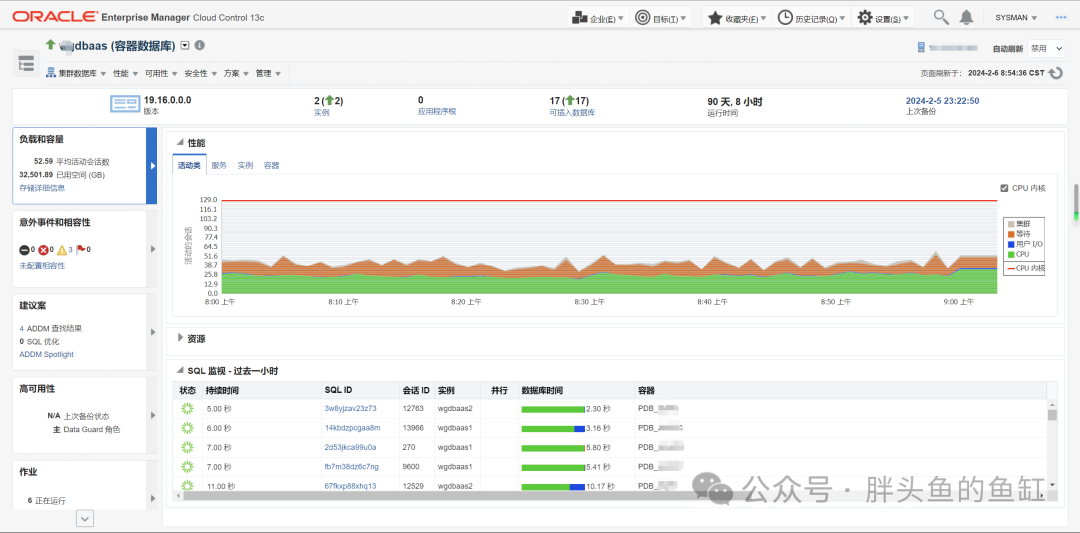The image size is (1080, 533).
Task: Open the target menu dropdown beside database title
Action: [x=185, y=45]
